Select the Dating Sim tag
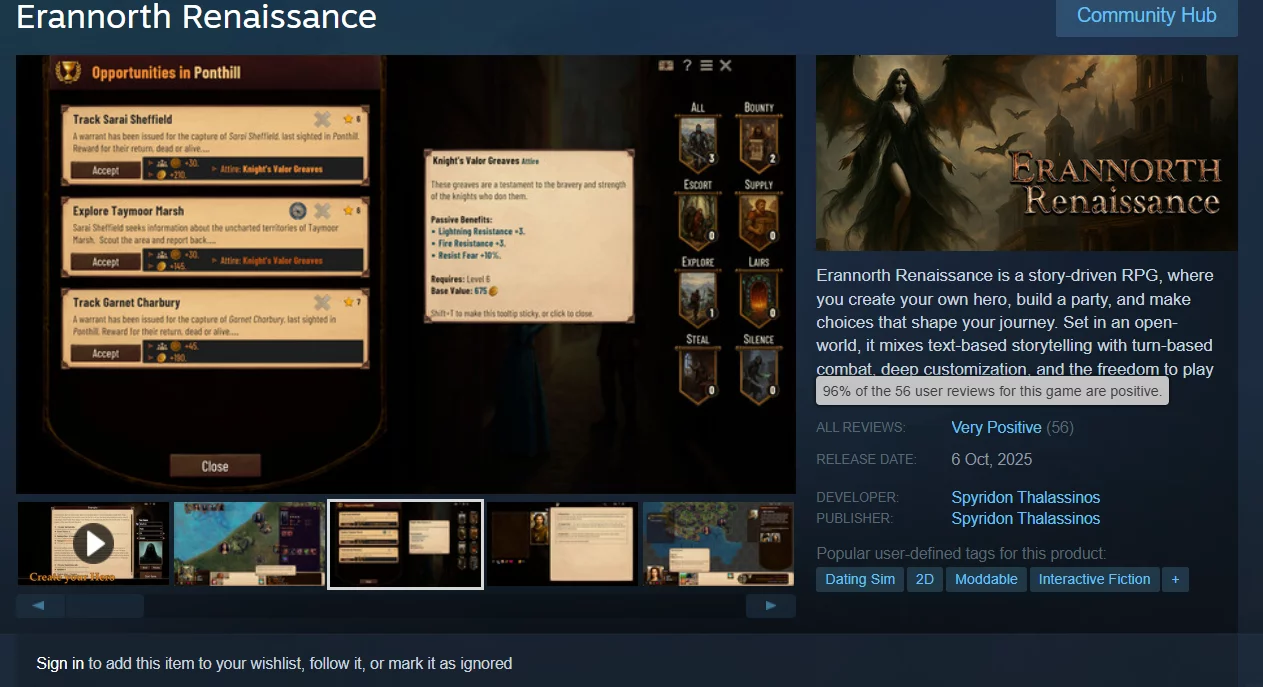1263x687 pixels. coord(859,579)
